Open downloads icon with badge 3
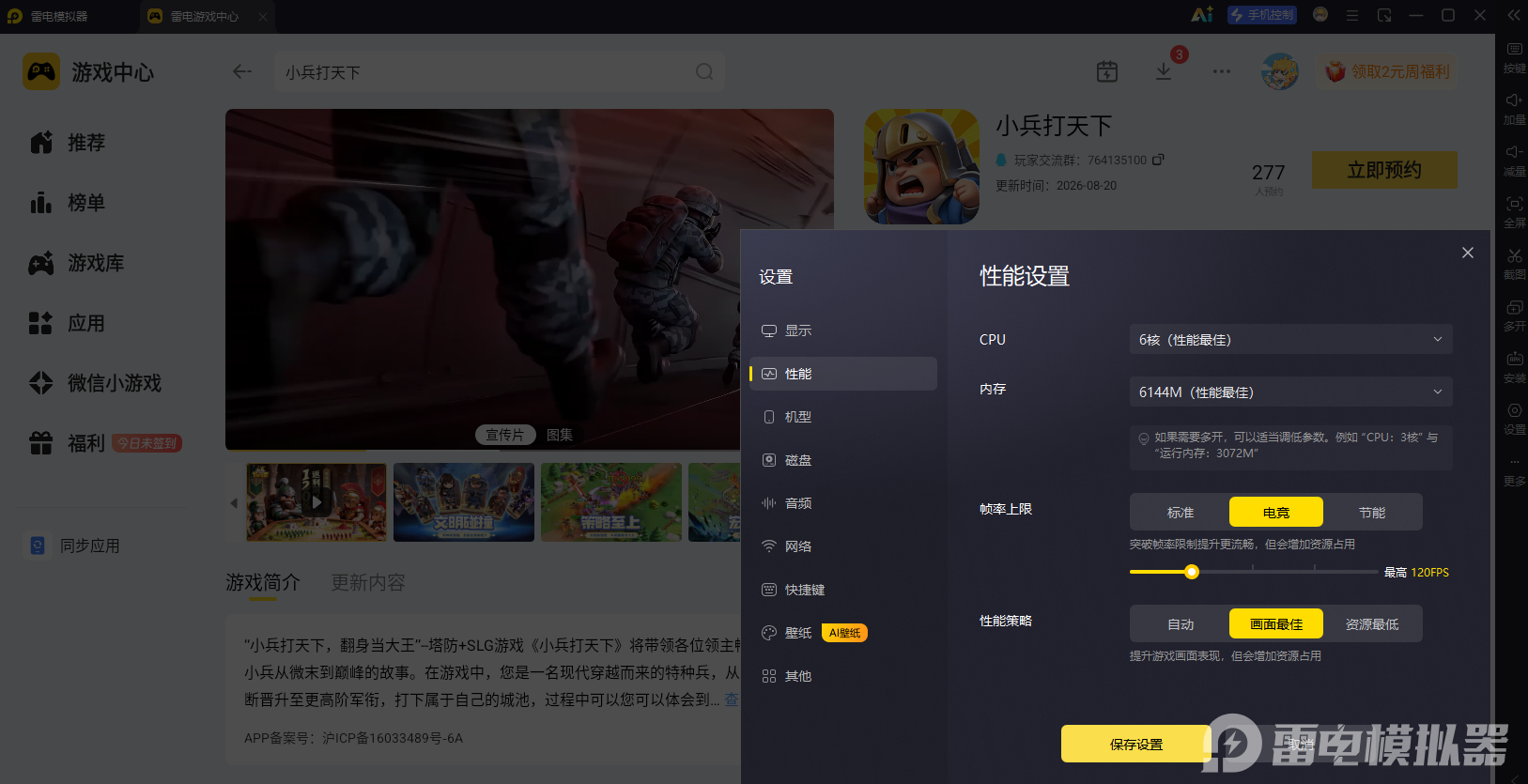The width and height of the screenshot is (1528, 784). click(x=1164, y=71)
